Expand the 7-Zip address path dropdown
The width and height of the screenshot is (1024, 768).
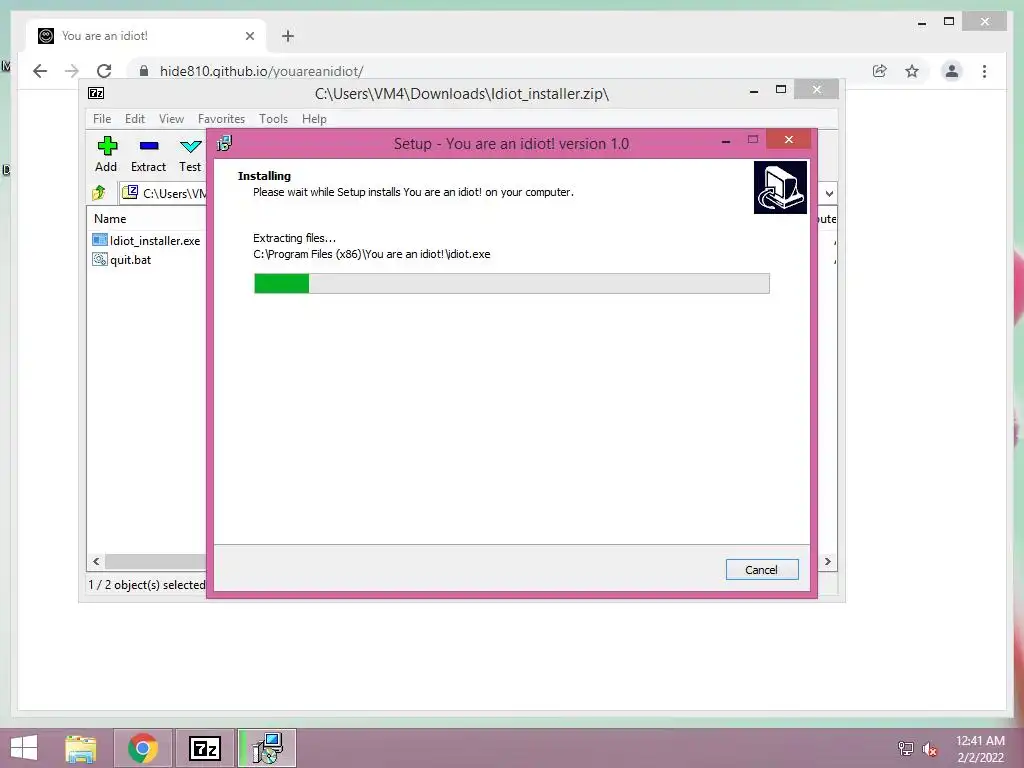(x=829, y=193)
